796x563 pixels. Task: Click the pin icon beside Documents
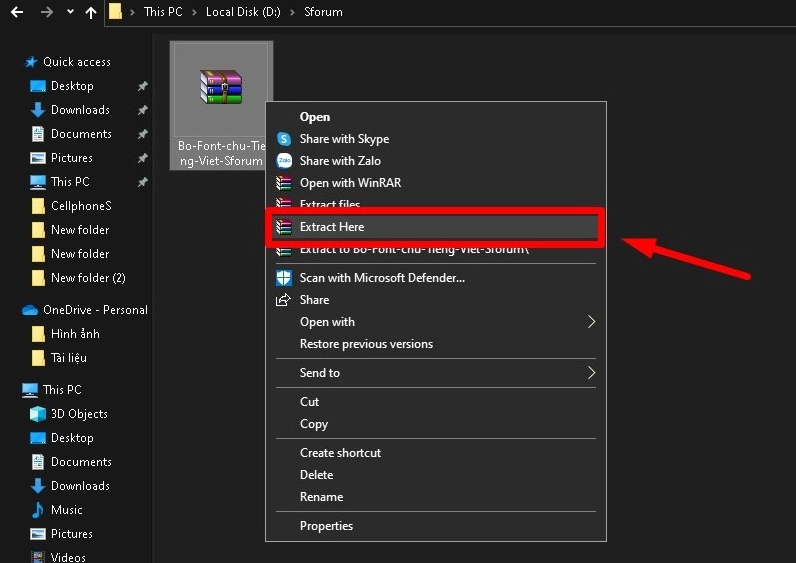[x=143, y=134]
